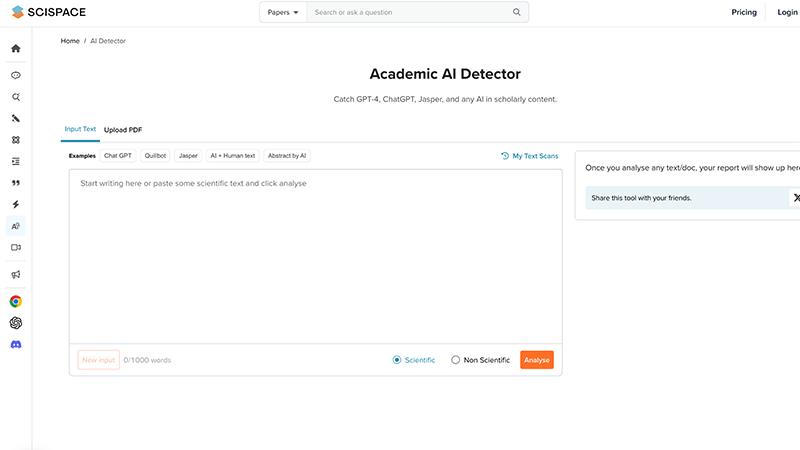Switch to the Input Text tab
The width and height of the screenshot is (800, 450).
(x=80, y=129)
